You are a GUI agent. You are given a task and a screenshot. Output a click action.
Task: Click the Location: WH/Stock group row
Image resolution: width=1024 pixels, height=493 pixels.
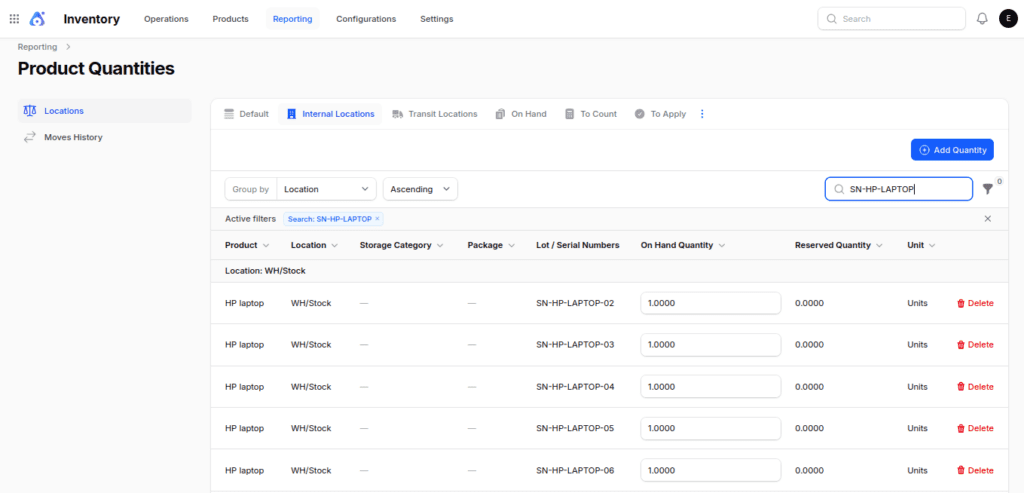(x=609, y=270)
